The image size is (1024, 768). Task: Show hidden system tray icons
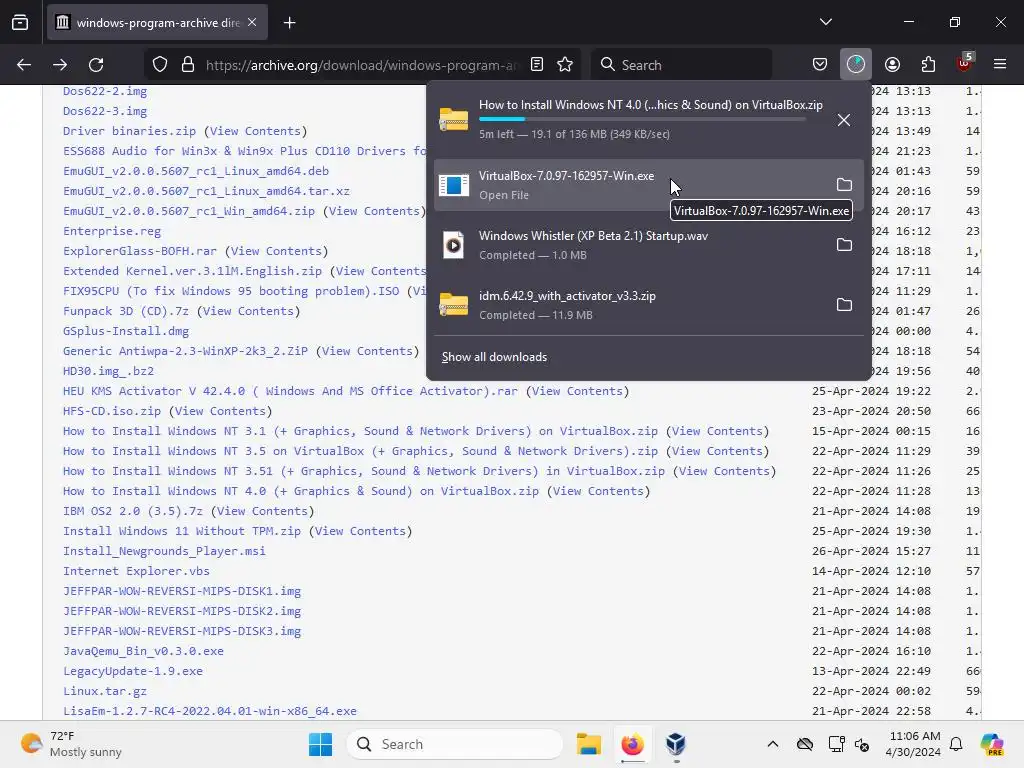[x=773, y=744]
